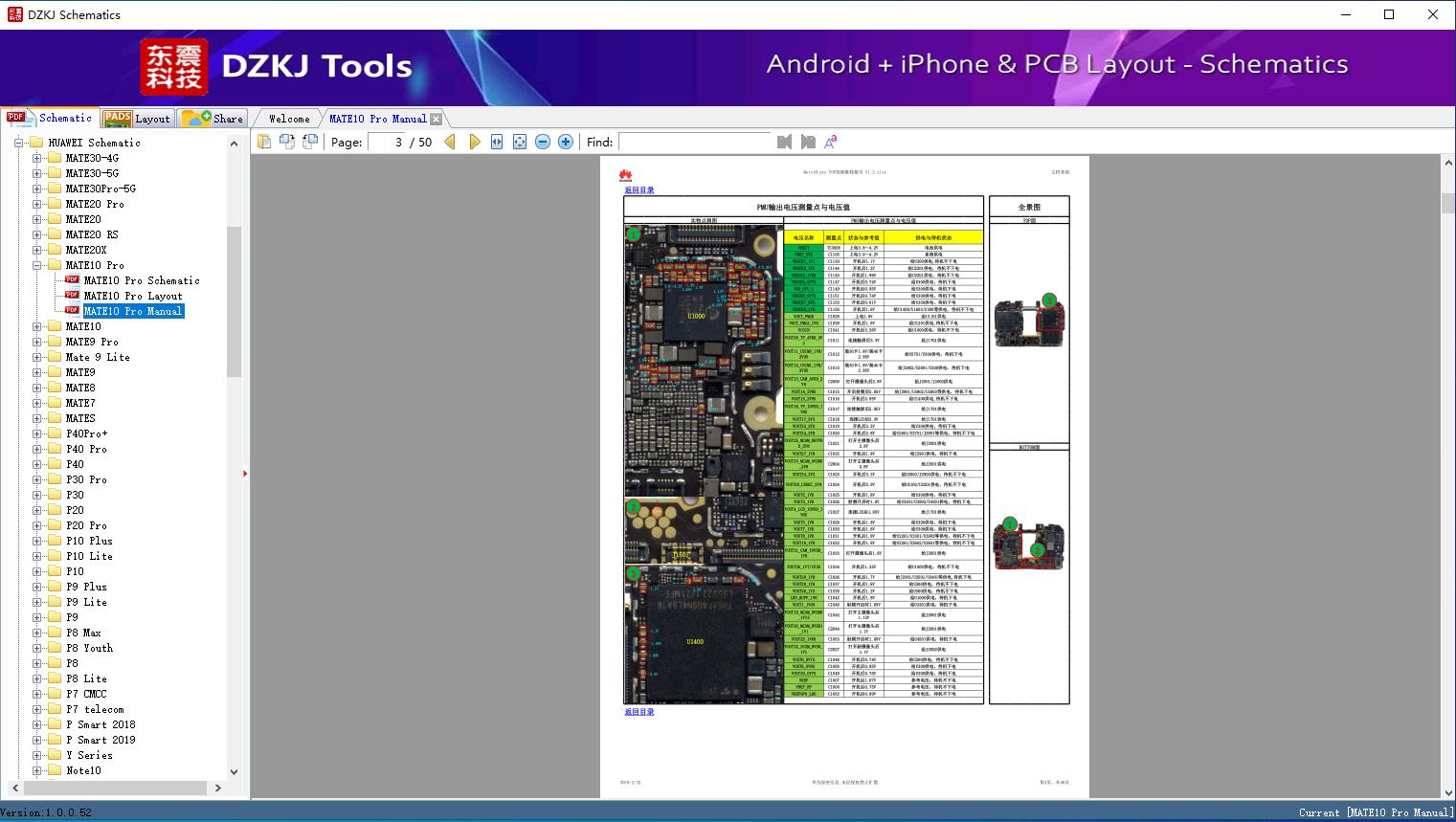Screen dimensions: 1456x822
Task: Switch to the Welcome tab
Action: [289, 119]
